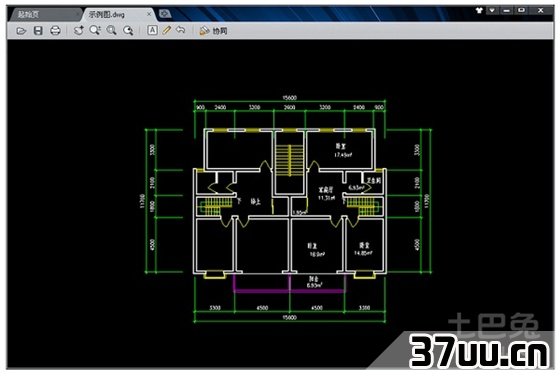Switch to the 起始页 start tab

click(x=29, y=15)
